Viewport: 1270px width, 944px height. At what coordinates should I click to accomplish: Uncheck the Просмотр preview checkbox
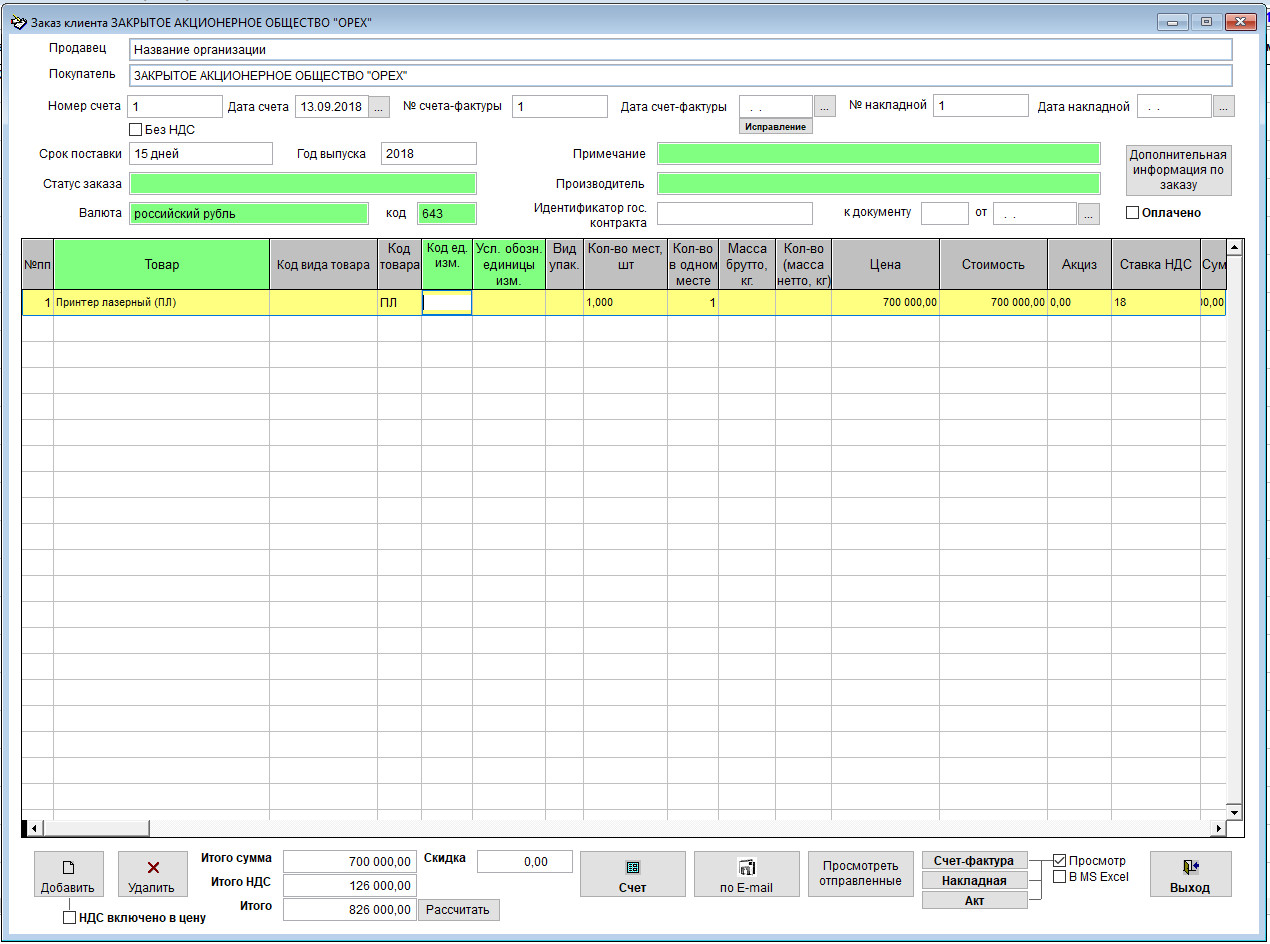click(1060, 861)
